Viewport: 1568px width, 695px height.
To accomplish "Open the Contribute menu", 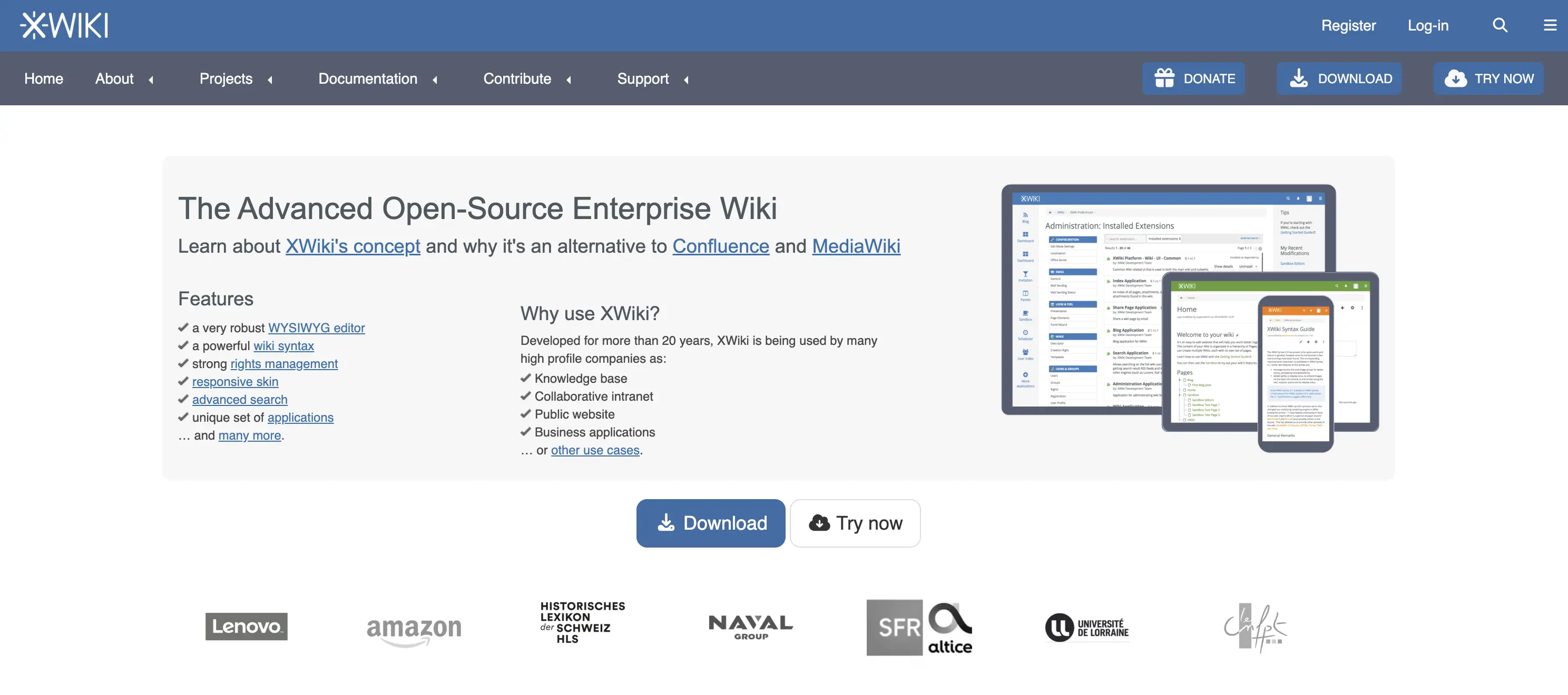I will tap(517, 79).
